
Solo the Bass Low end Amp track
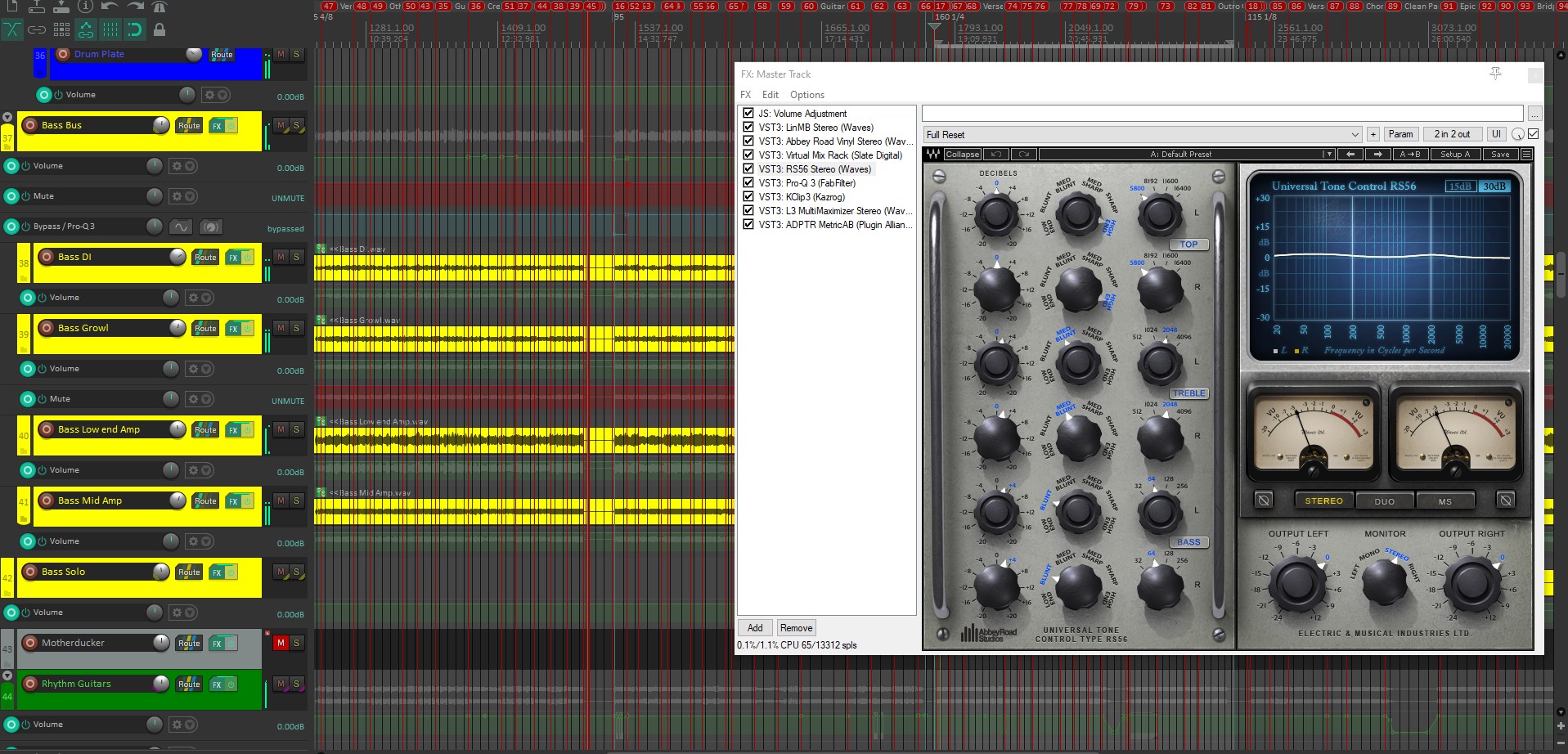[x=296, y=429]
